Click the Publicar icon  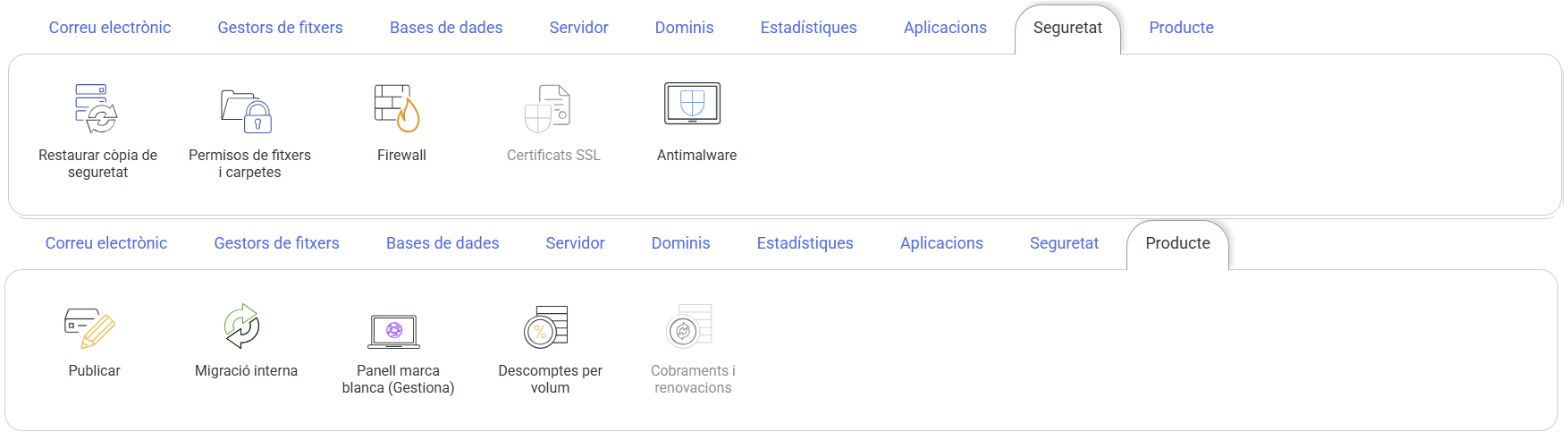click(91, 327)
